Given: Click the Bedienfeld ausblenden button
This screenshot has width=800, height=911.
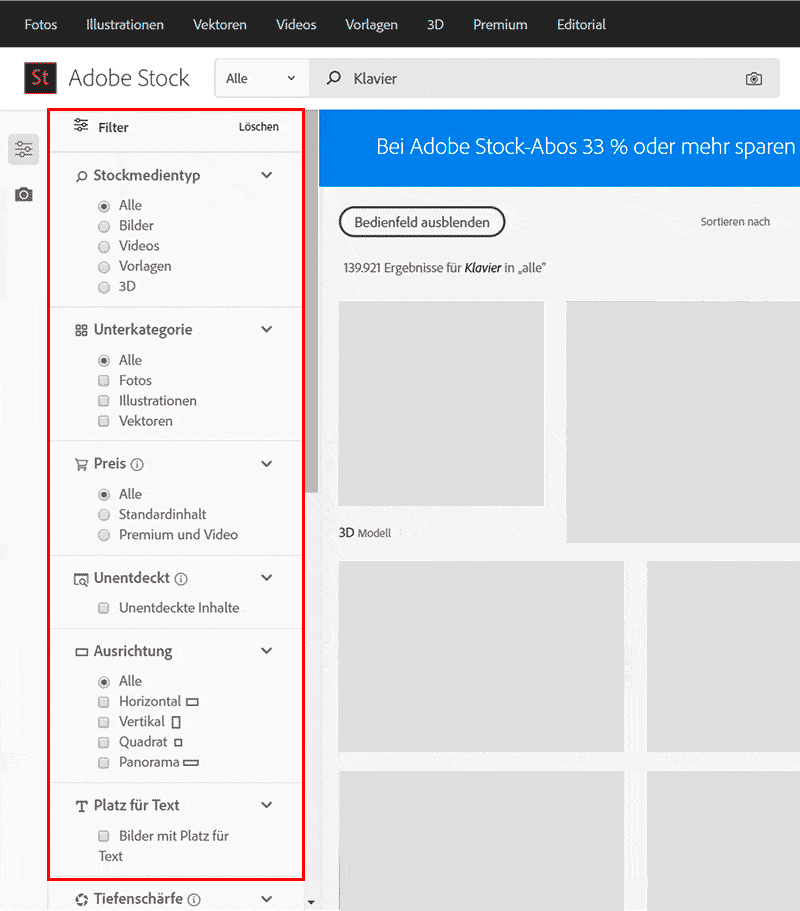Looking at the screenshot, I should (x=422, y=222).
